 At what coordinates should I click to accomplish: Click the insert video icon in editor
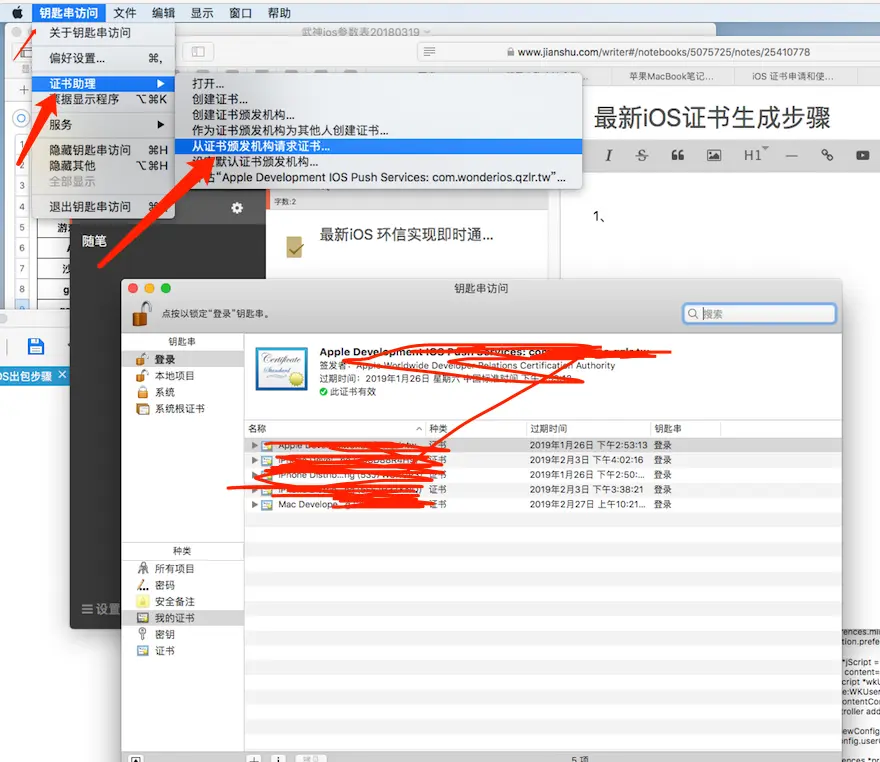[863, 155]
